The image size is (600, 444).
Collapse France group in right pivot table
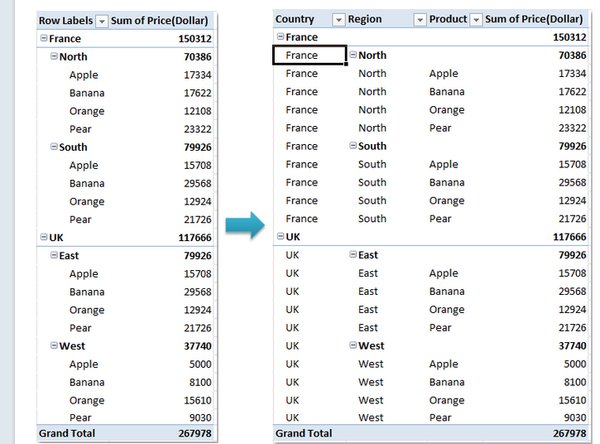point(280,37)
